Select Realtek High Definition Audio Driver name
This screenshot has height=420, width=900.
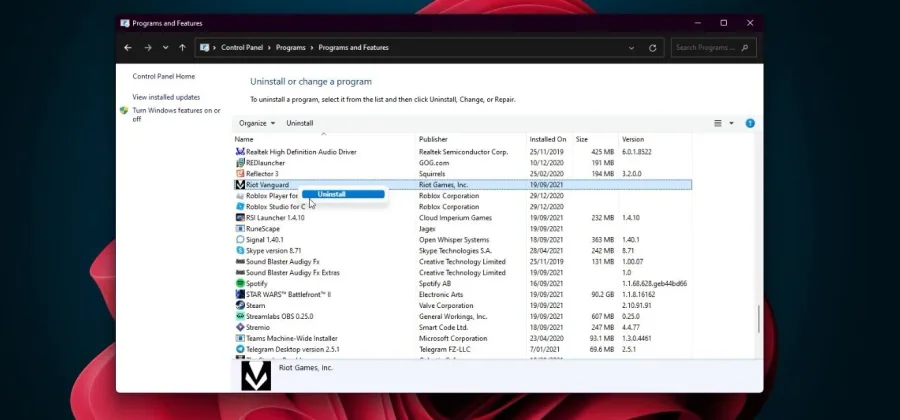pyautogui.click(x=301, y=152)
